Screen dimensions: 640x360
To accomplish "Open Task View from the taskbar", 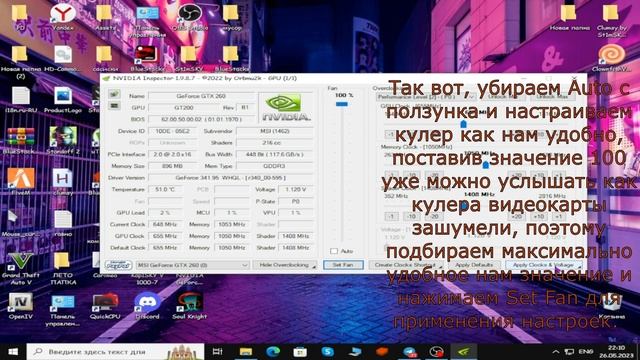I will 218,351.
